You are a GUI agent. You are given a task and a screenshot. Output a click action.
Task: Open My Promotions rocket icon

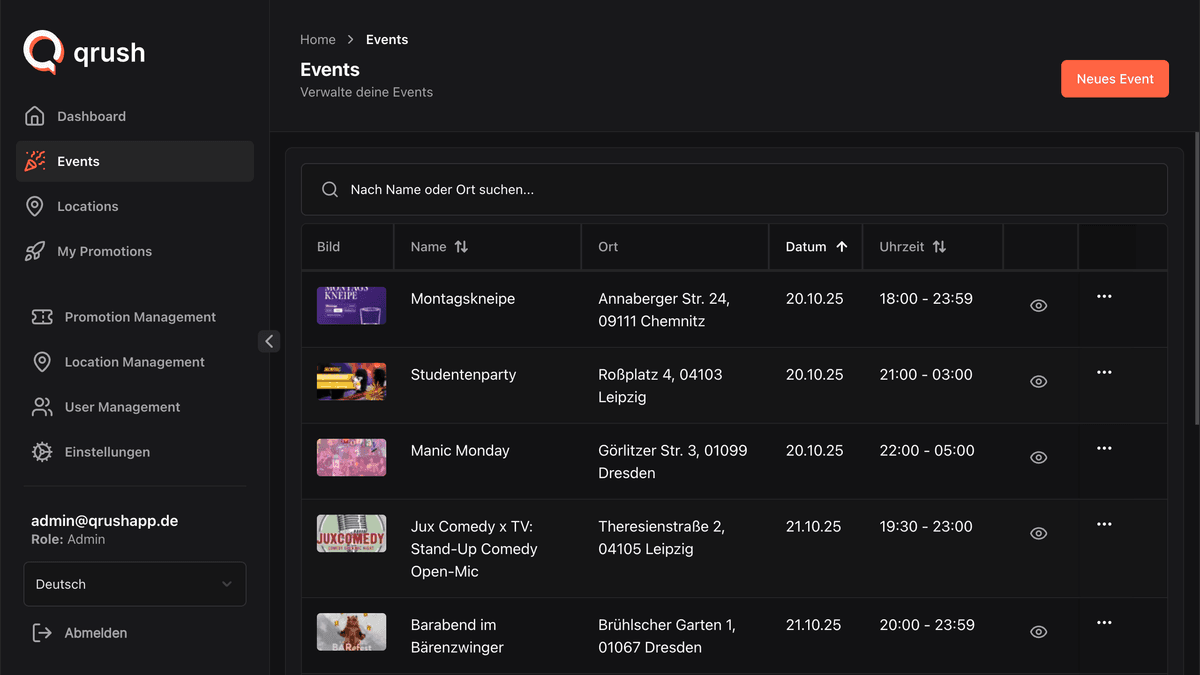[x=35, y=251]
